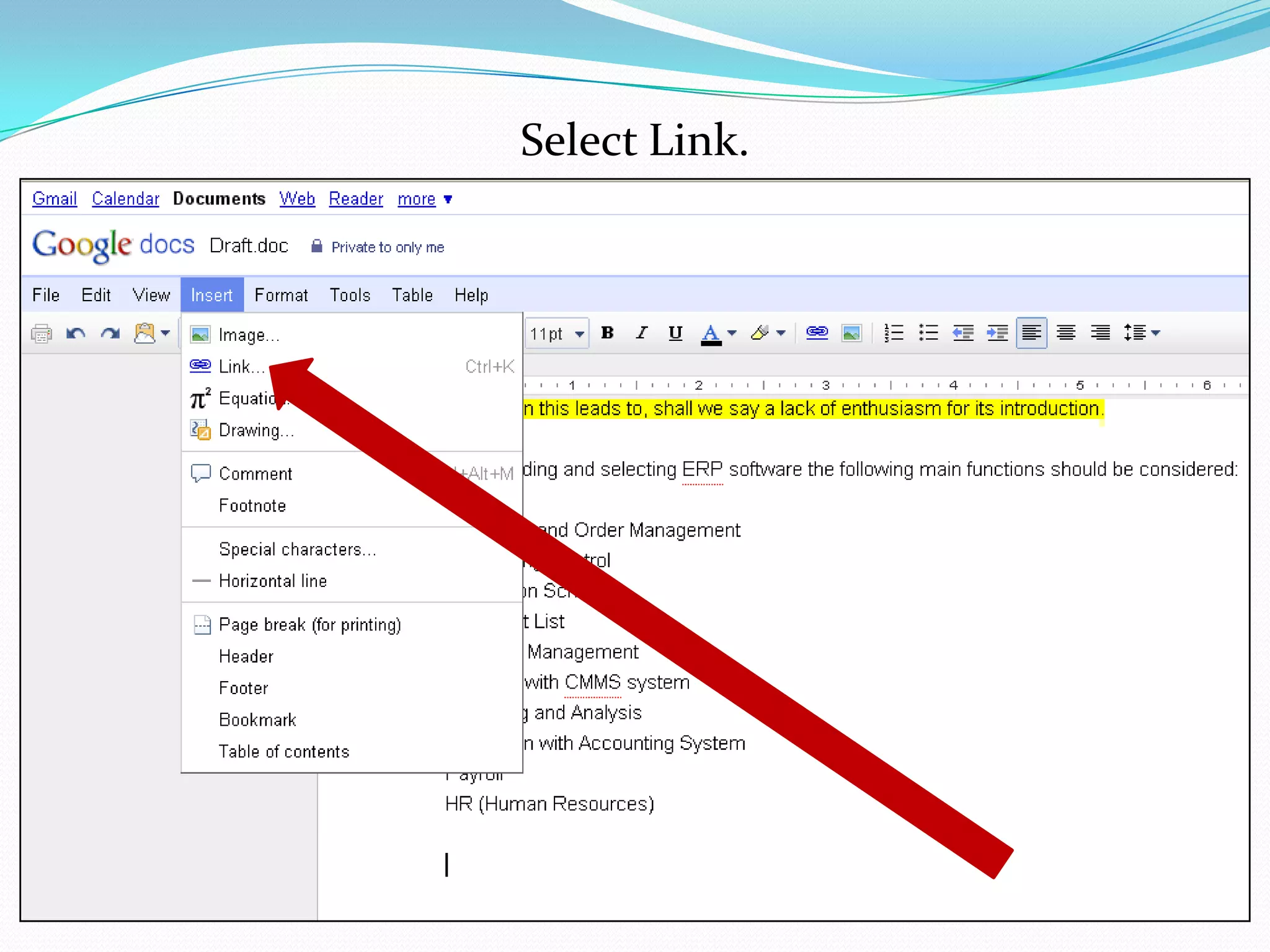Screen dimensions: 1270x952
Task: Click the highlight color marker icon
Action: [x=760, y=333]
